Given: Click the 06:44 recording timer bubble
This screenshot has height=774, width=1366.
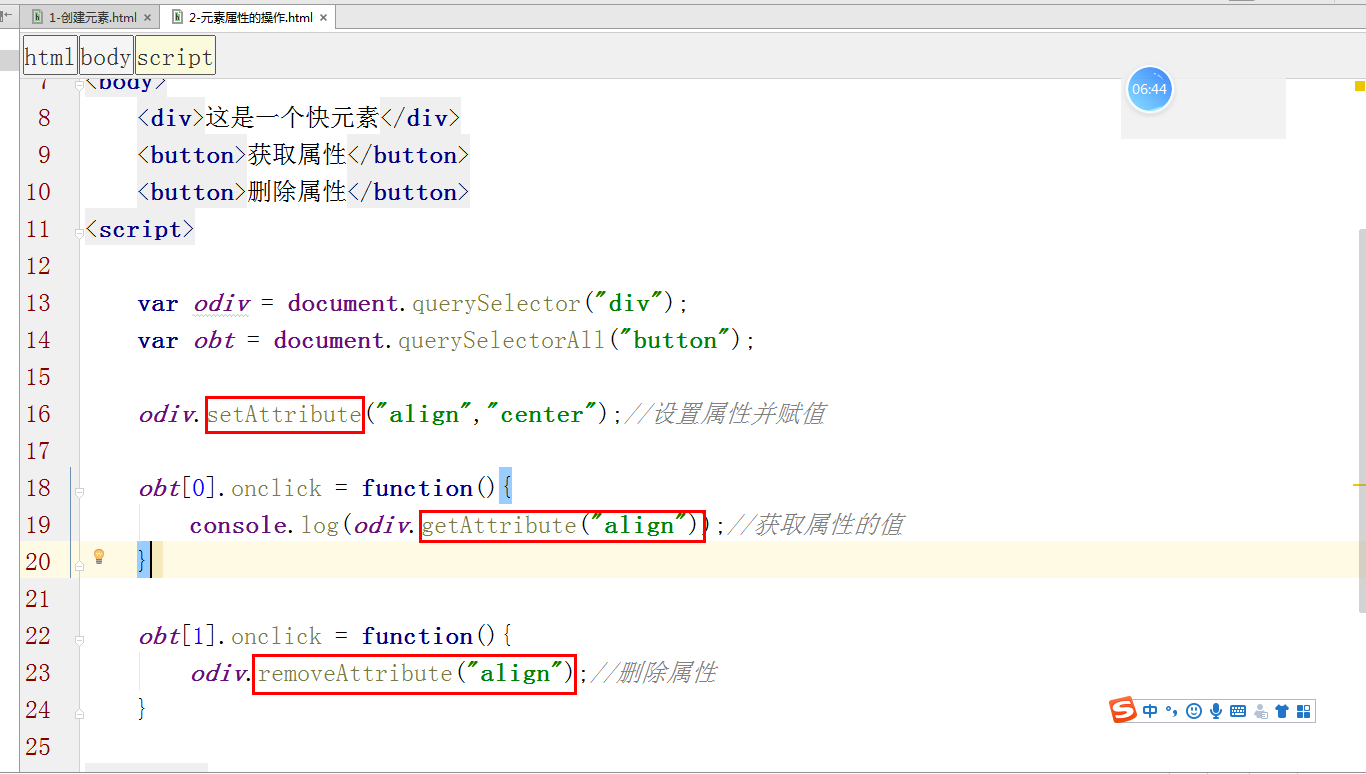Looking at the screenshot, I should tap(1150, 89).
